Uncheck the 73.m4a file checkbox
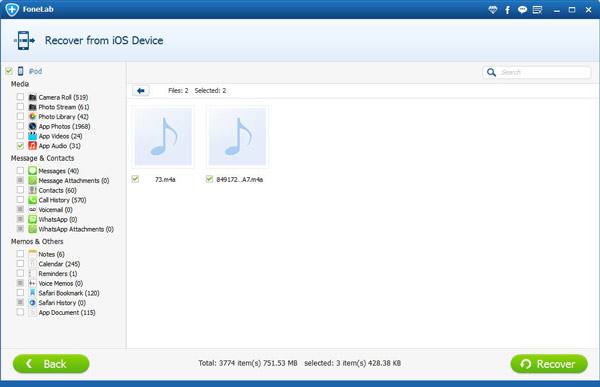This screenshot has width=600, height=387. pos(135,179)
